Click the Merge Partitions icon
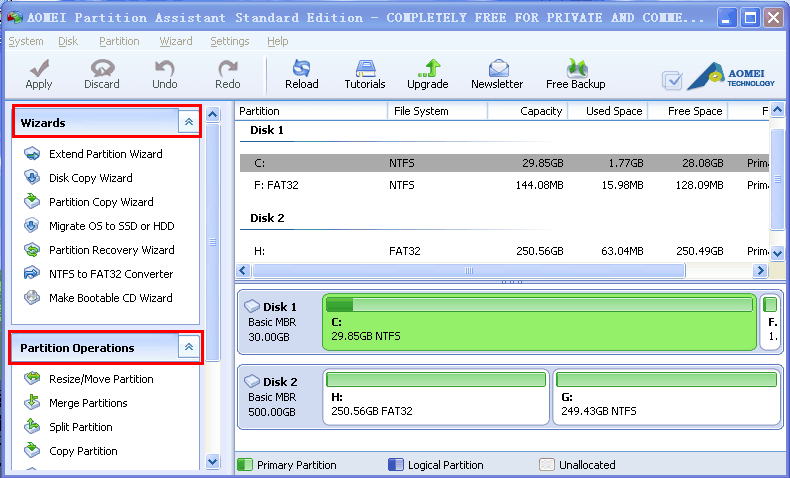790x478 pixels. pyautogui.click(x=32, y=402)
